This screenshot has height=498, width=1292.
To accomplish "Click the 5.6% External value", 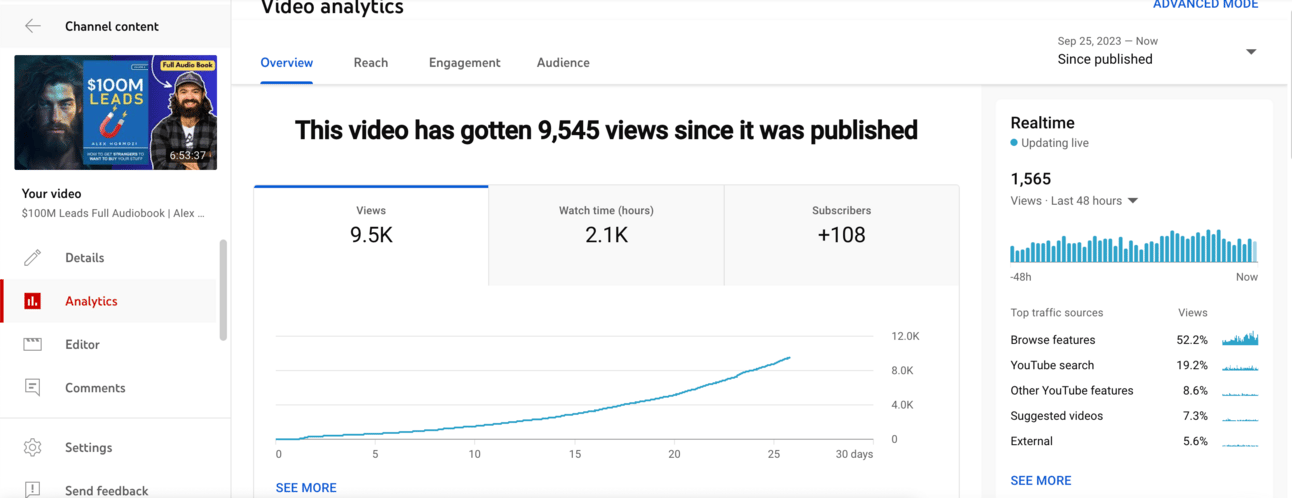I will 1195,441.
